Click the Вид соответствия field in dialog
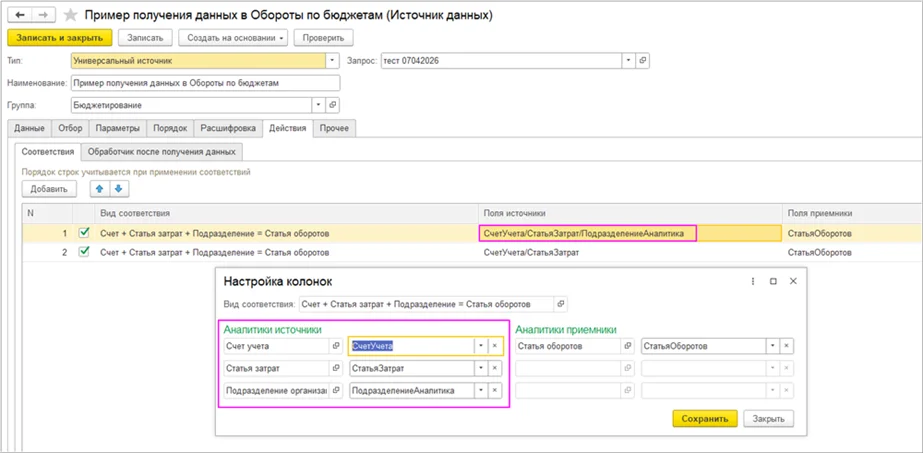This screenshot has width=923, height=453. click(426, 304)
